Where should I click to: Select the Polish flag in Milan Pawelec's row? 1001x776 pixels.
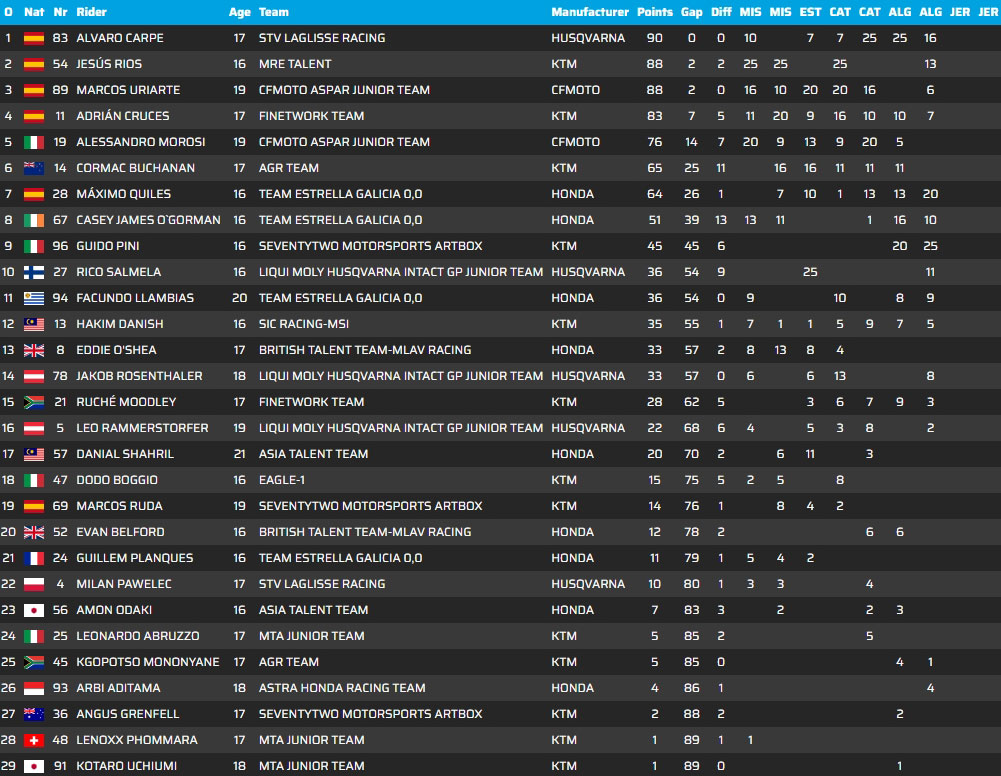tap(34, 584)
